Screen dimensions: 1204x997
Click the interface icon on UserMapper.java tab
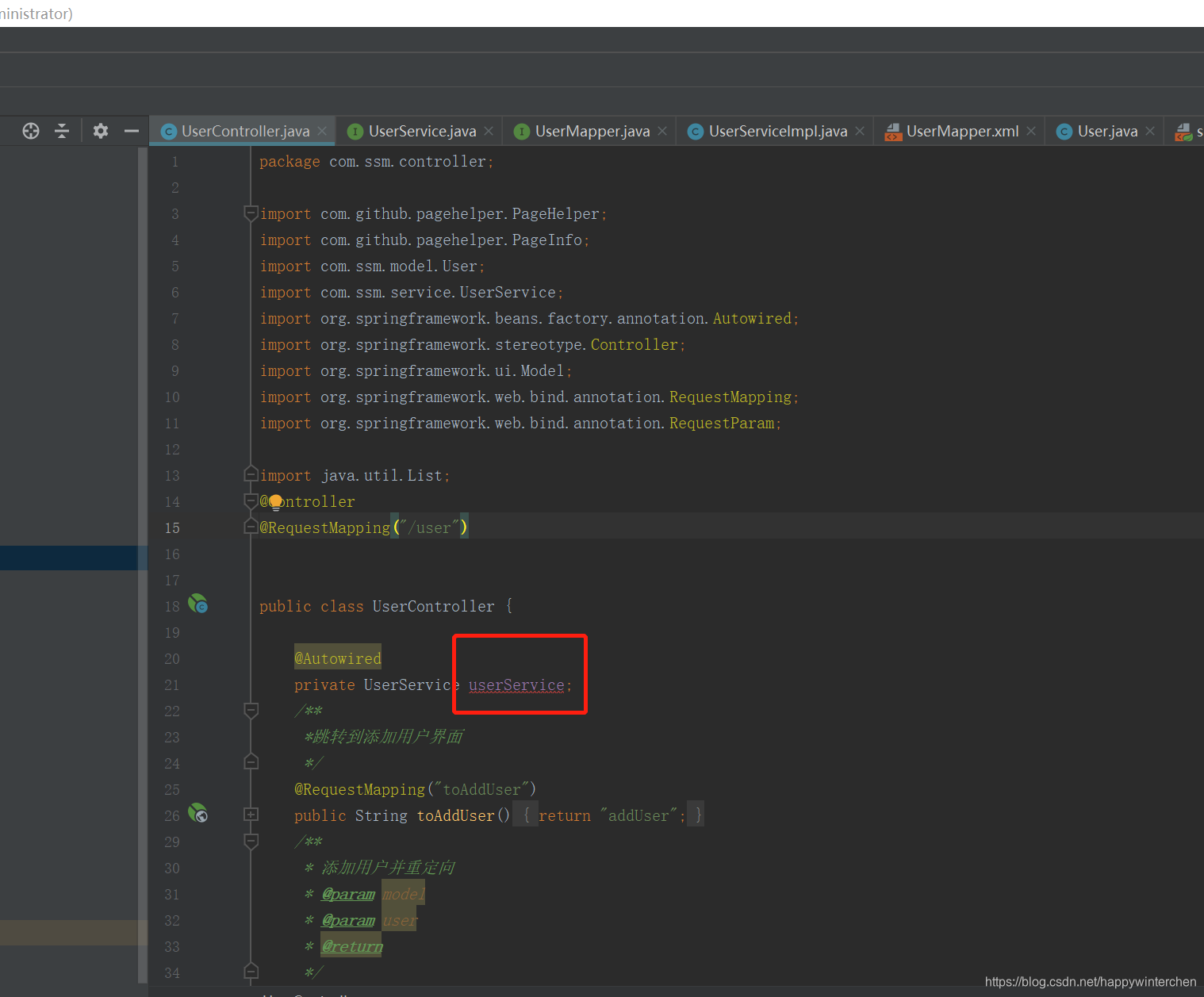pyautogui.click(x=522, y=132)
